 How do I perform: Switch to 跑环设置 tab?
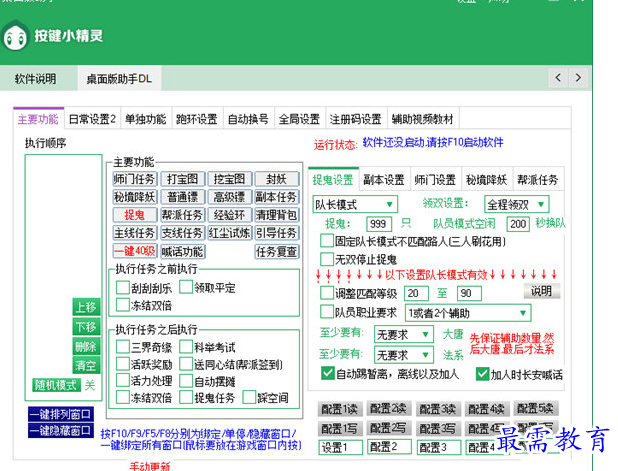click(197, 119)
